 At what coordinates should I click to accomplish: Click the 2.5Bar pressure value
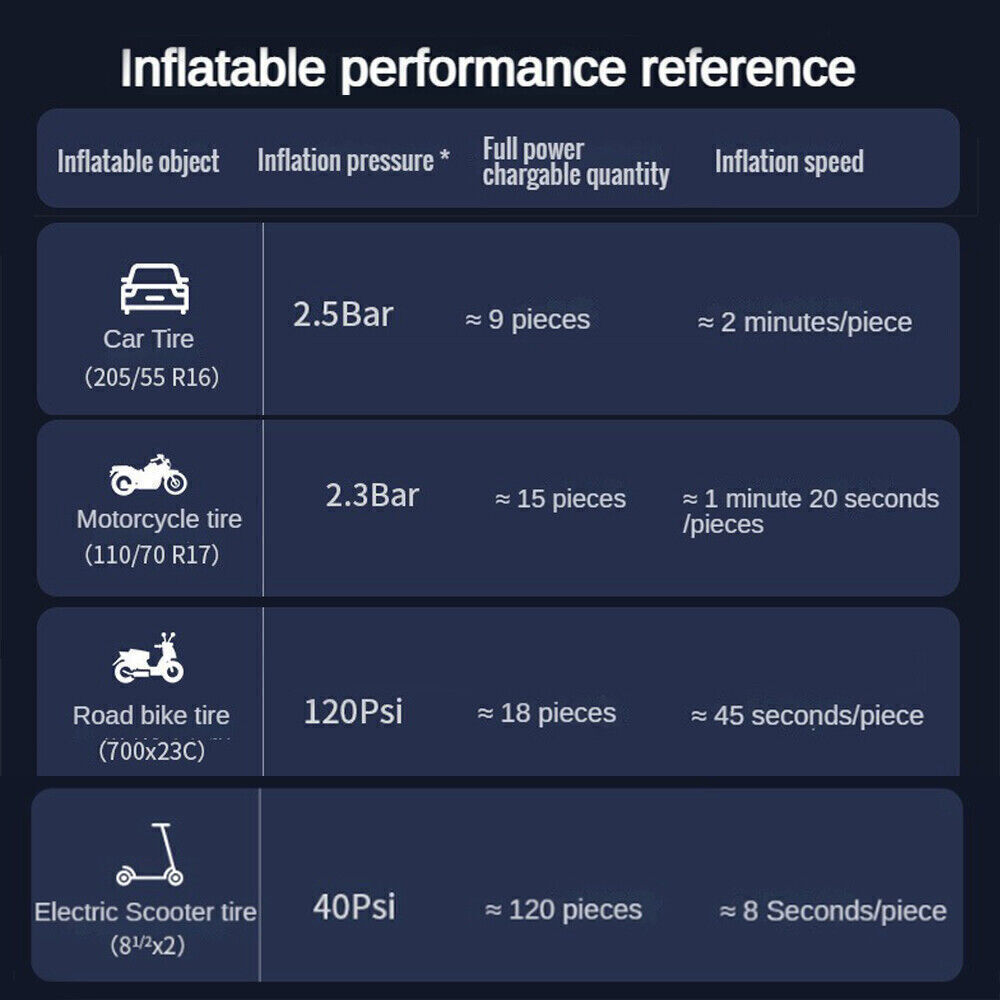point(343,314)
